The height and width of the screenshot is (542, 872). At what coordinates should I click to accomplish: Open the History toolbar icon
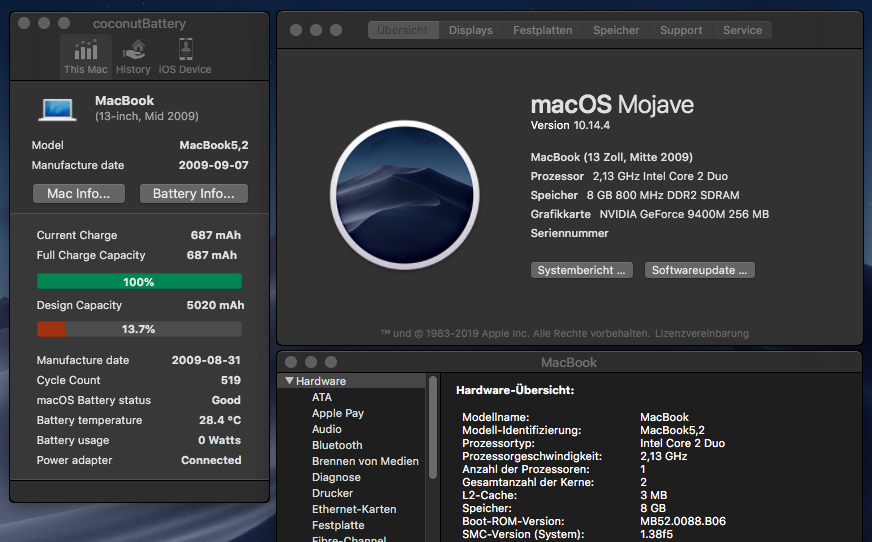point(133,57)
